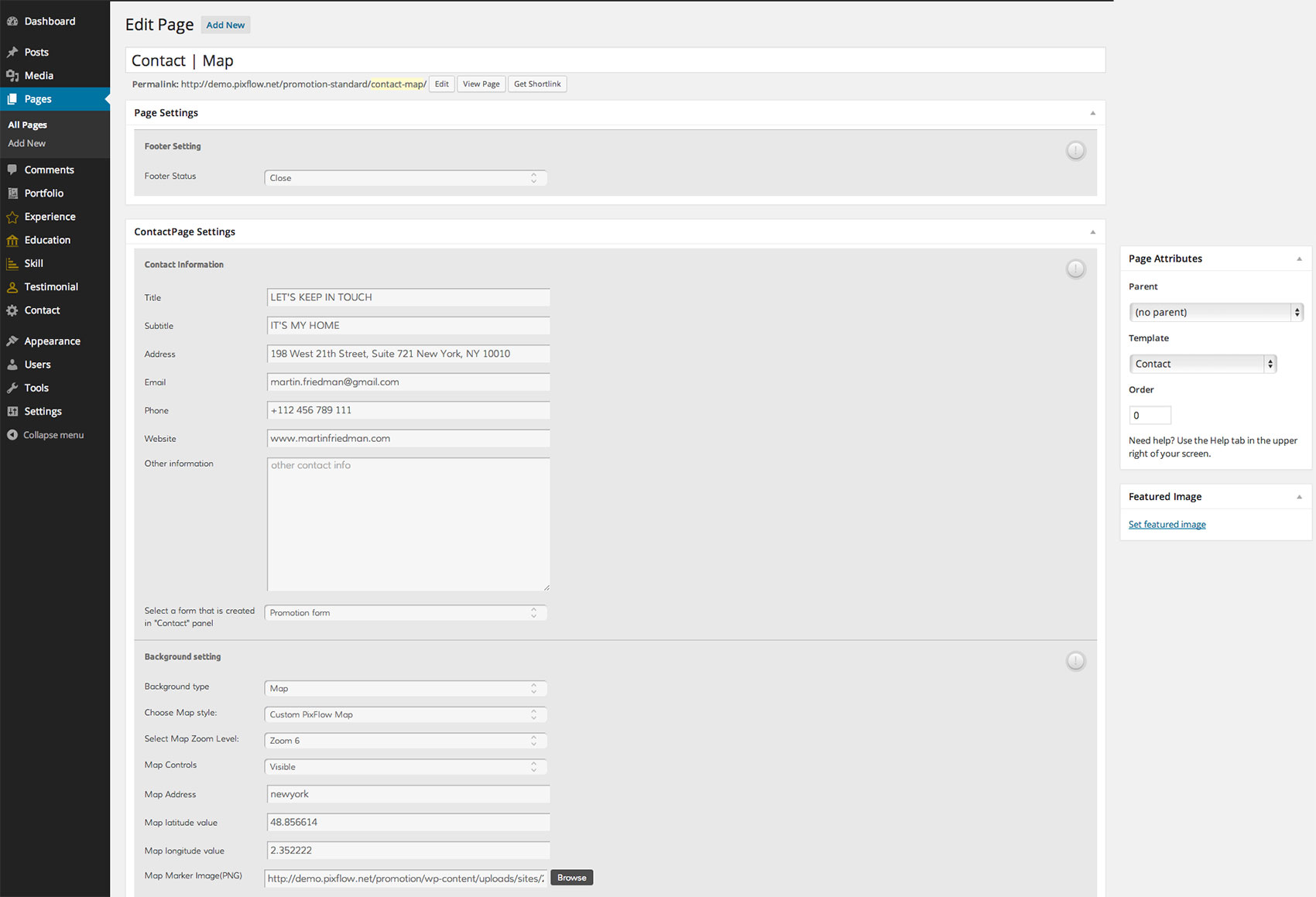Viewport: 1316px width, 897px height.
Task: Open Media library icon in sidebar
Action: pyautogui.click(x=12, y=76)
